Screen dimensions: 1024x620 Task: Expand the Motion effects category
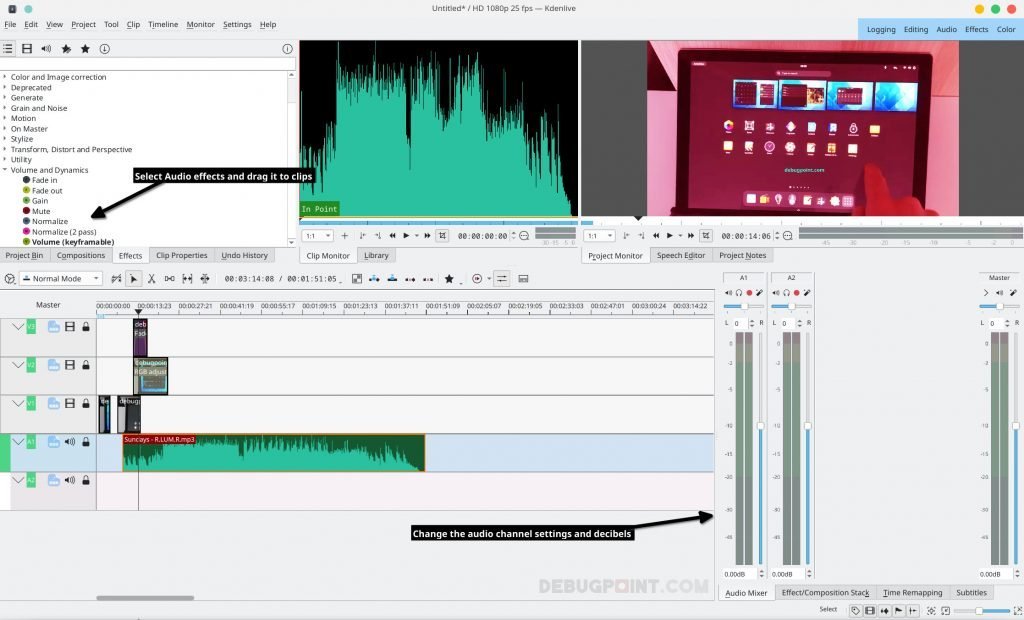[x=5, y=118]
